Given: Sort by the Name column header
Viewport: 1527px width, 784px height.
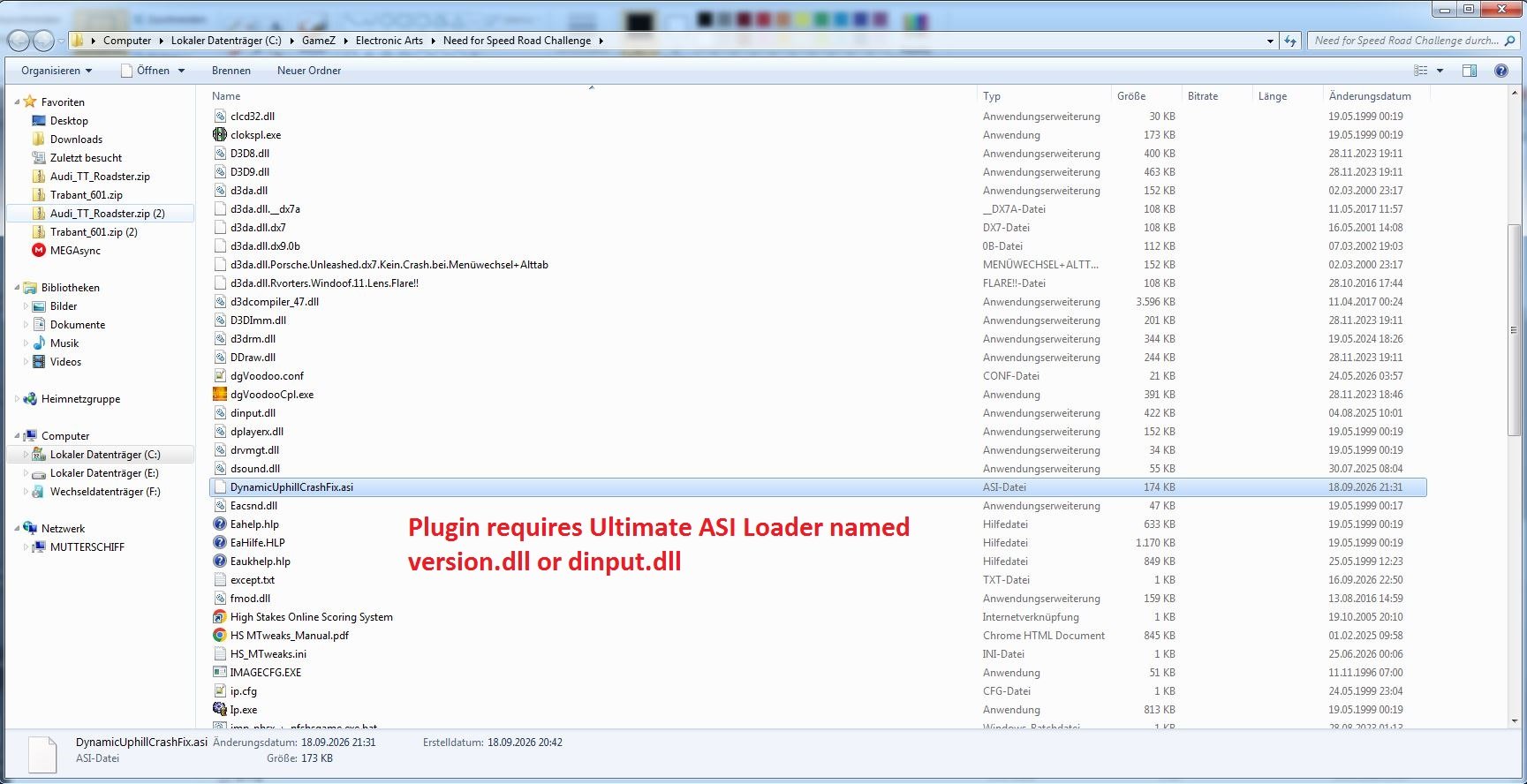Looking at the screenshot, I should click(592, 96).
